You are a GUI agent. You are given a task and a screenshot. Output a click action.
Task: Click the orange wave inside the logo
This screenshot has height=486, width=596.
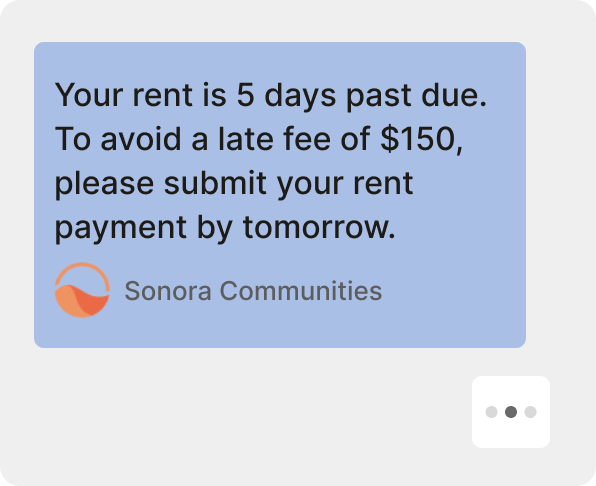coord(82,302)
